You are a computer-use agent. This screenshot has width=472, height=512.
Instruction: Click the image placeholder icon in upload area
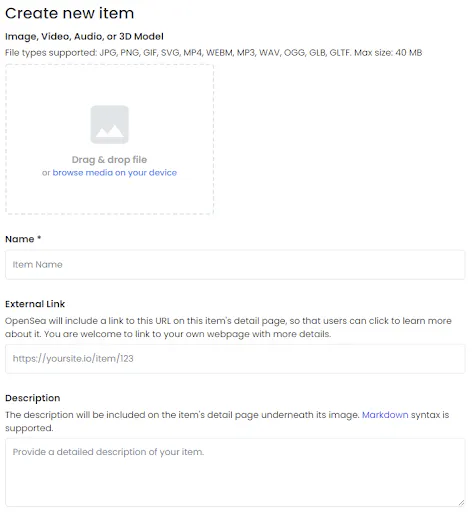point(110,125)
